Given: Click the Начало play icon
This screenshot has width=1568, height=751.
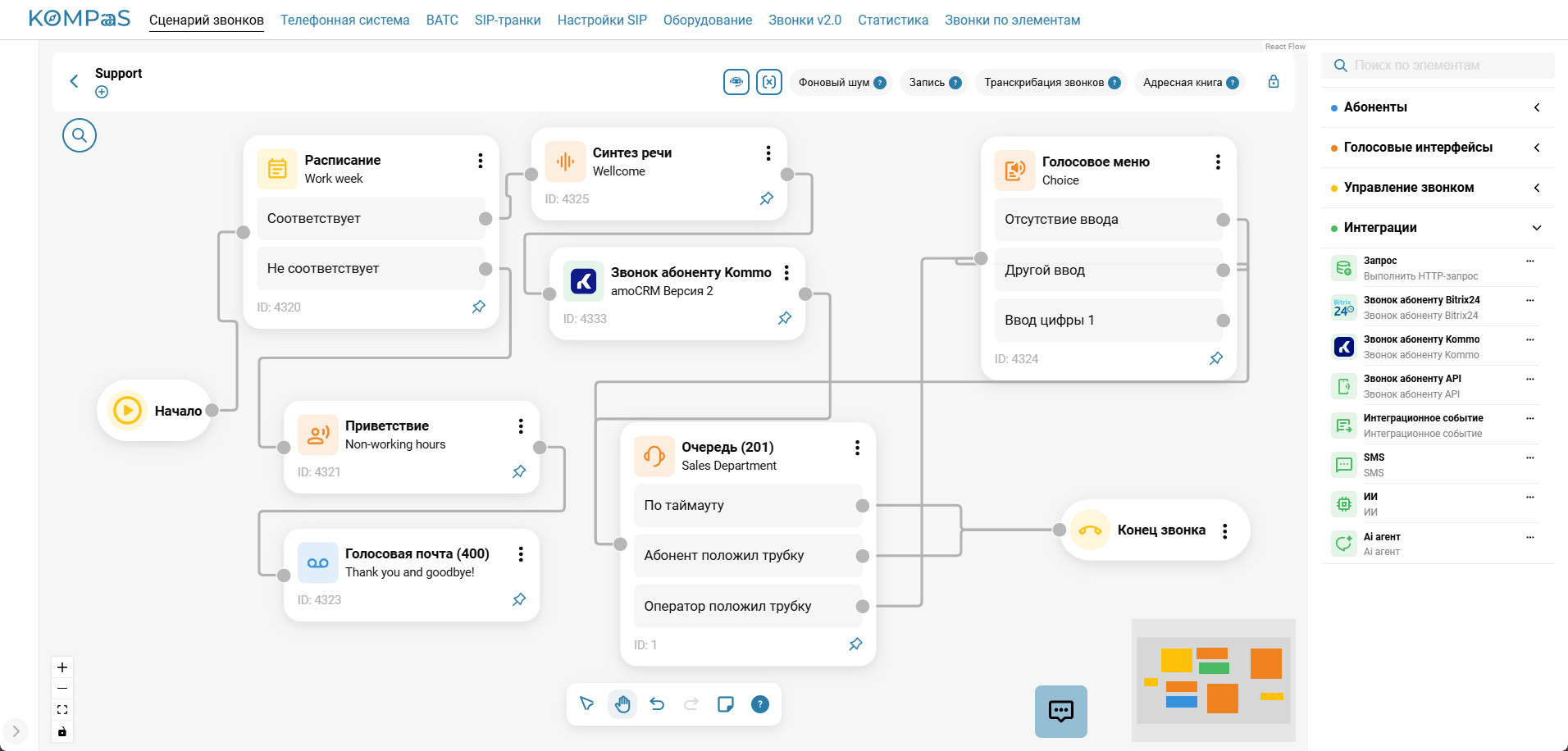Looking at the screenshot, I should (x=127, y=411).
